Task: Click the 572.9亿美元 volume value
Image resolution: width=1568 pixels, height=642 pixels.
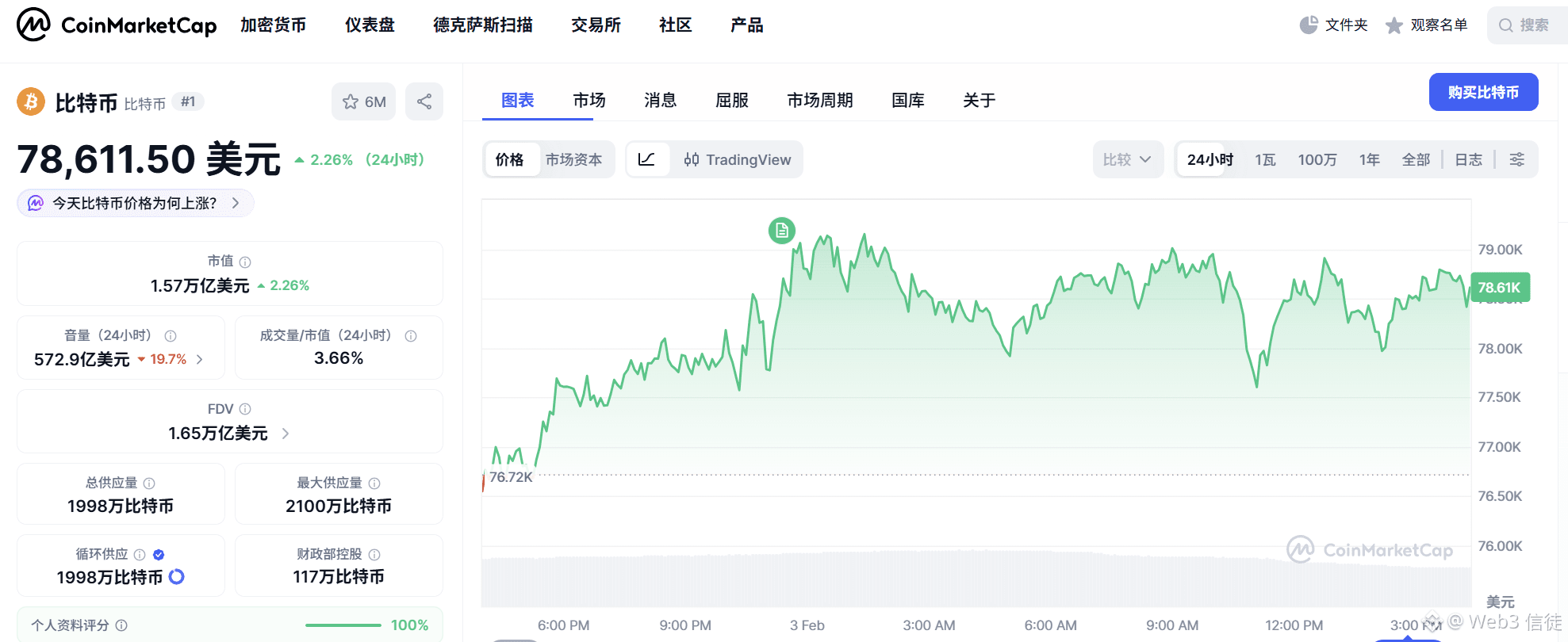Action: (x=82, y=360)
